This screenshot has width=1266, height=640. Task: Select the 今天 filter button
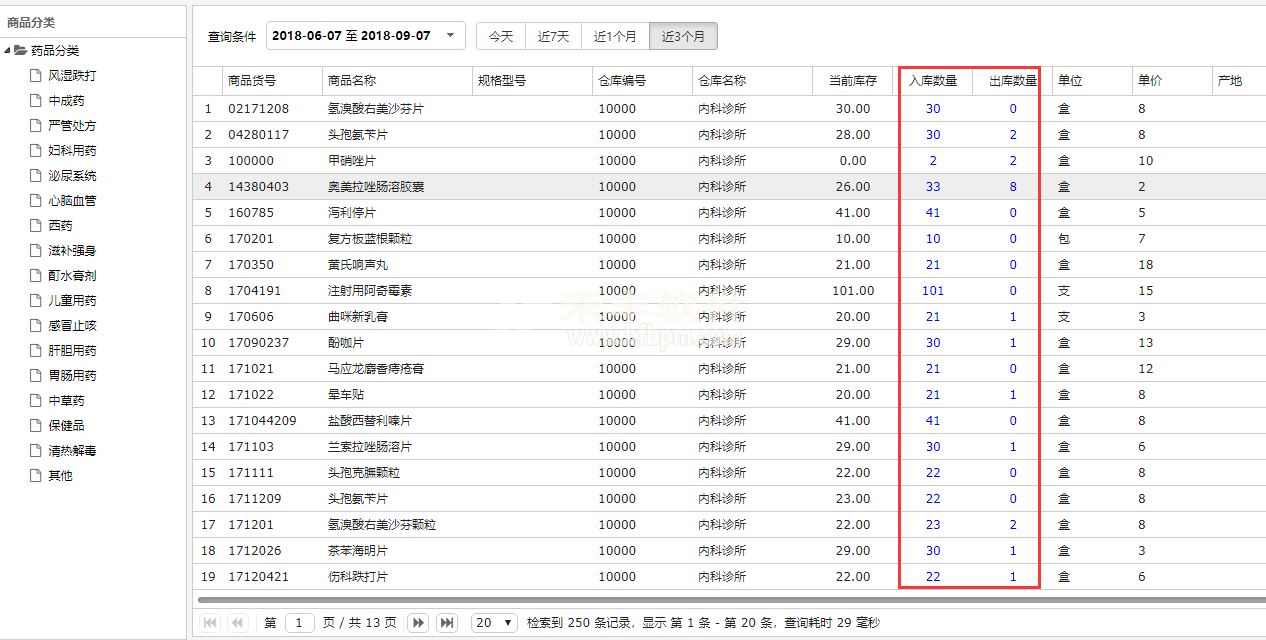tap(501, 36)
